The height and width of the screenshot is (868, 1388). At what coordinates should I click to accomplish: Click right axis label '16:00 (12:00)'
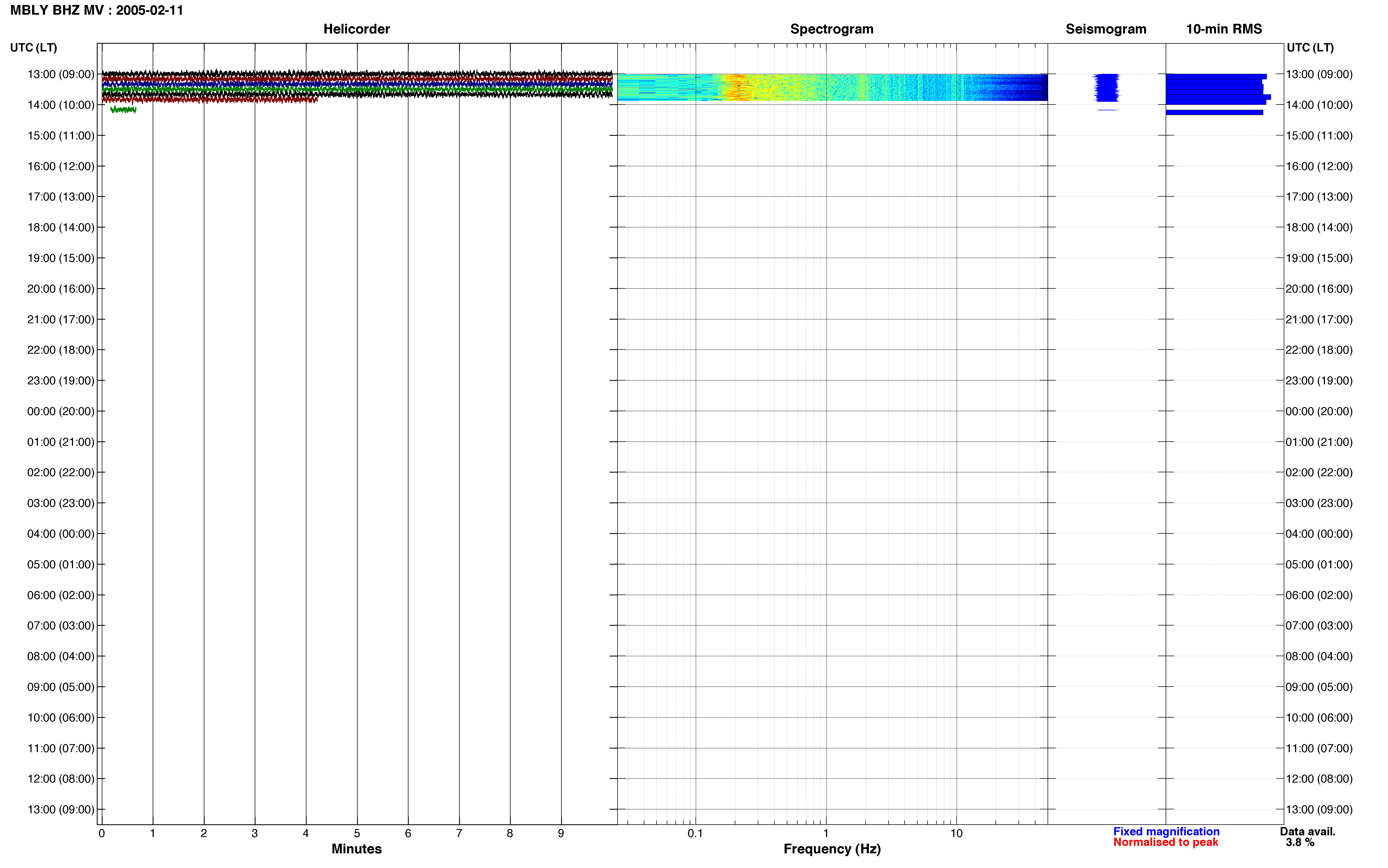pyautogui.click(x=1319, y=166)
